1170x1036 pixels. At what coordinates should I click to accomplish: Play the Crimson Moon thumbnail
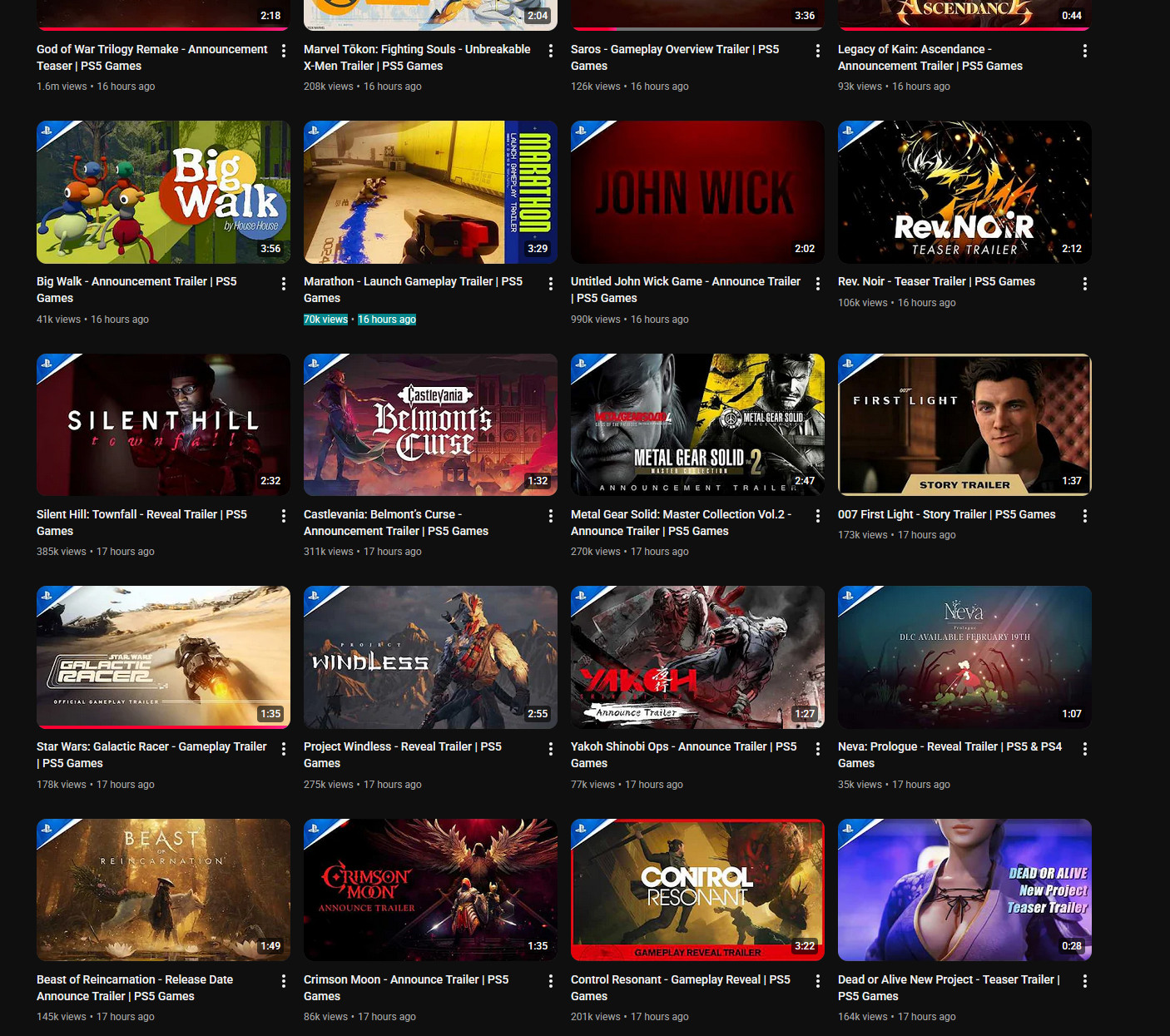(430, 890)
